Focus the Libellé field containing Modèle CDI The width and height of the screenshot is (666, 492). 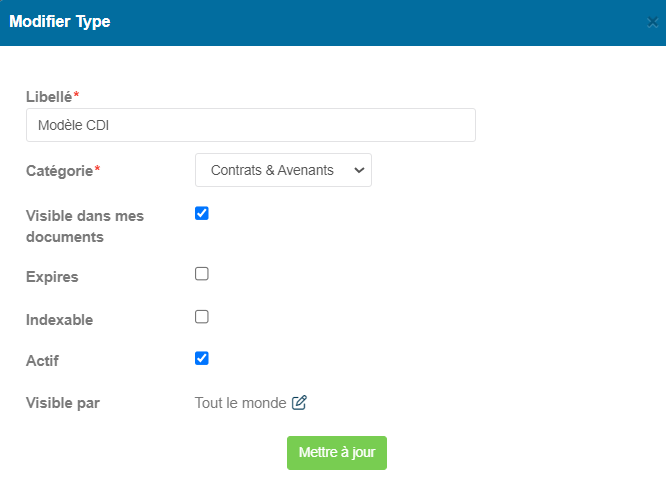251,125
